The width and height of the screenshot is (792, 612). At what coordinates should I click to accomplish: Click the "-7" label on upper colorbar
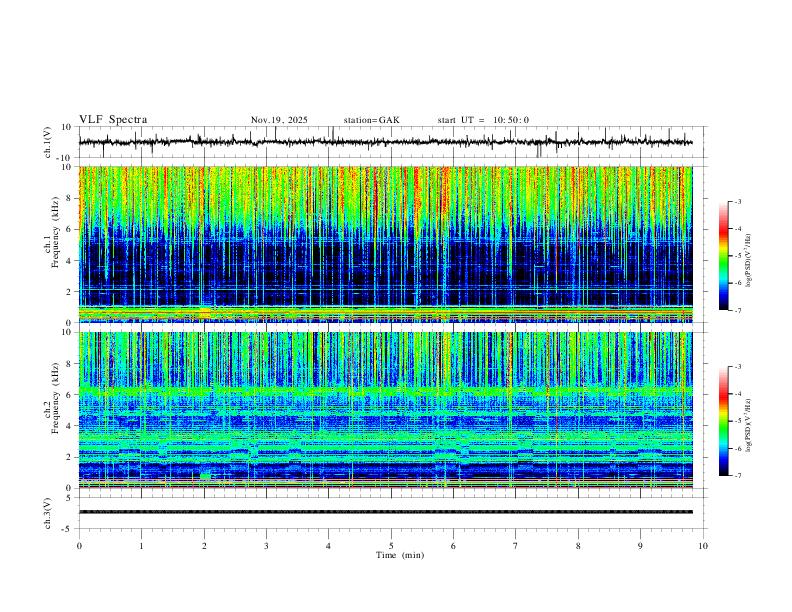tap(737, 310)
